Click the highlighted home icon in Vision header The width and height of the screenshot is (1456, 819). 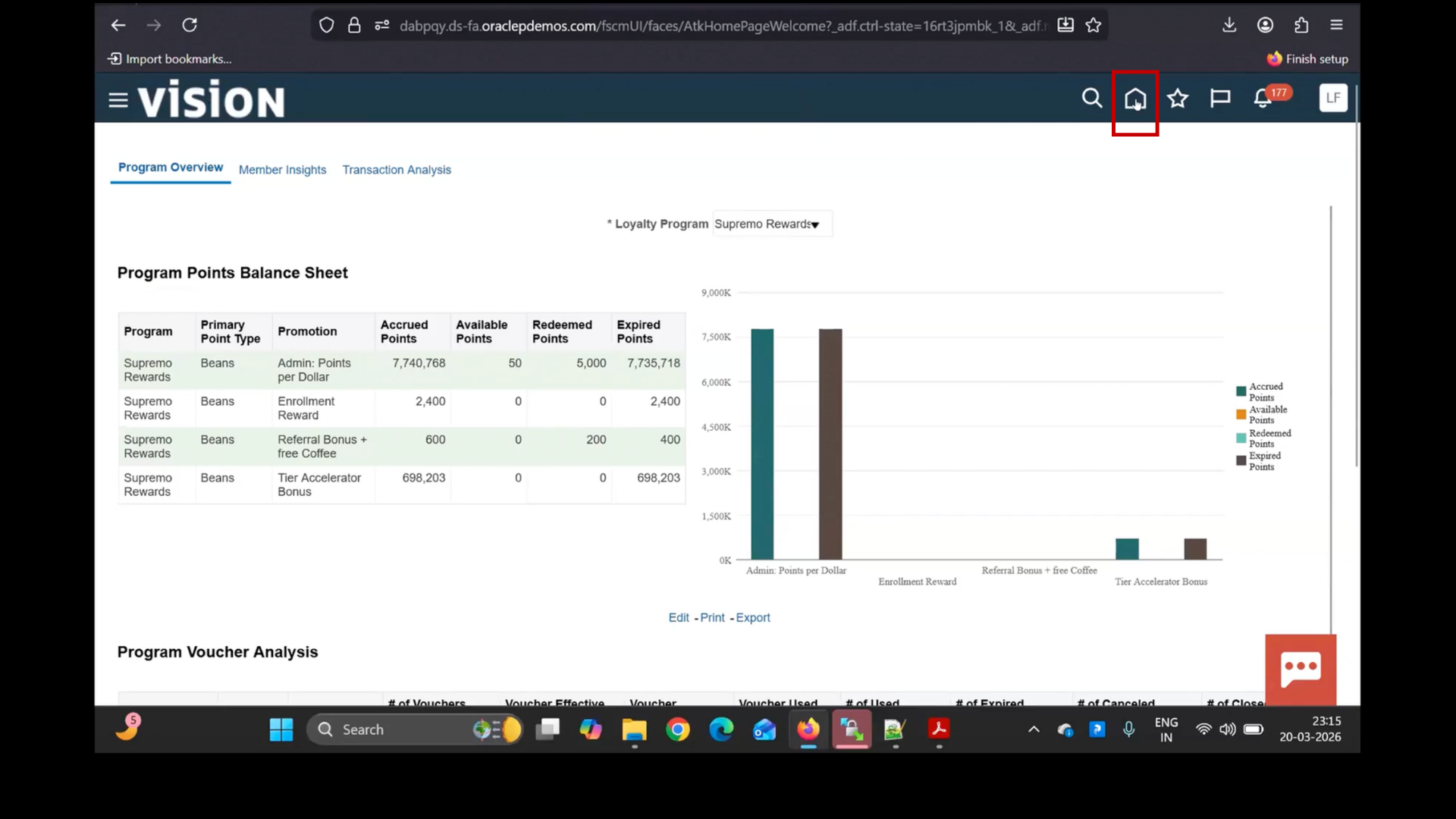pos(1134,99)
